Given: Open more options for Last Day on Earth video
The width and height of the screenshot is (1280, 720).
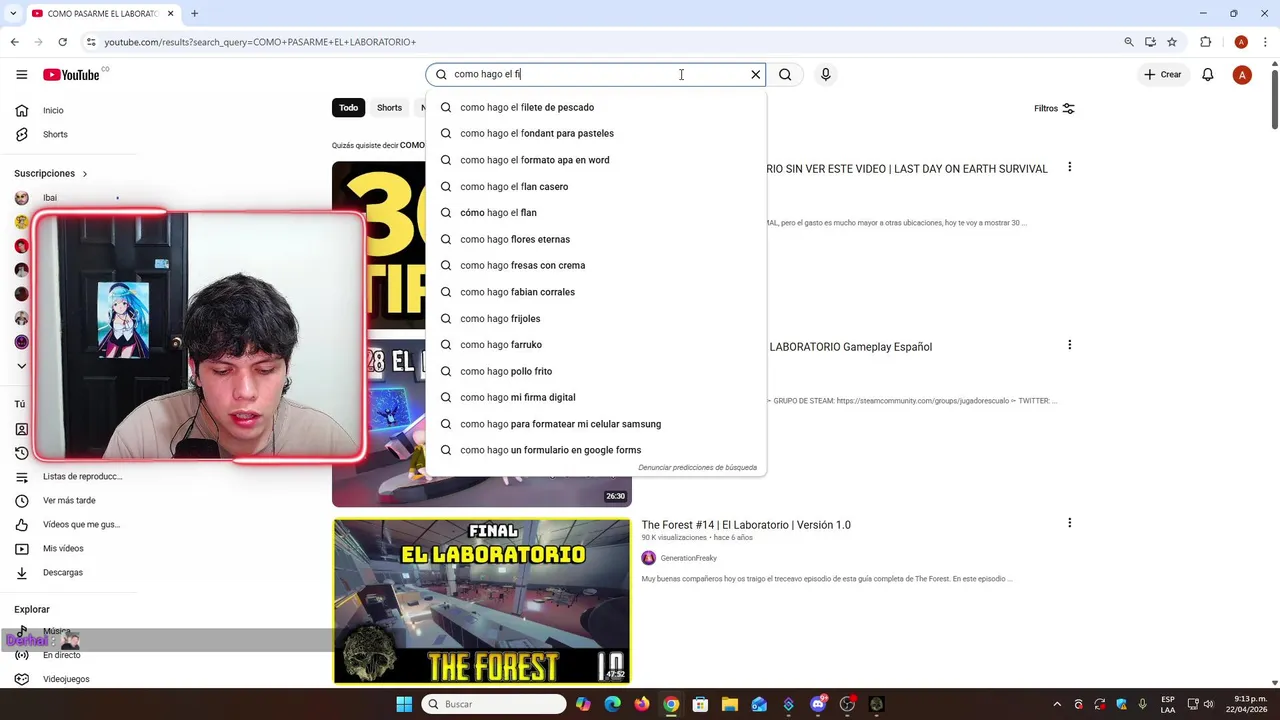Looking at the screenshot, I should [x=1069, y=167].
